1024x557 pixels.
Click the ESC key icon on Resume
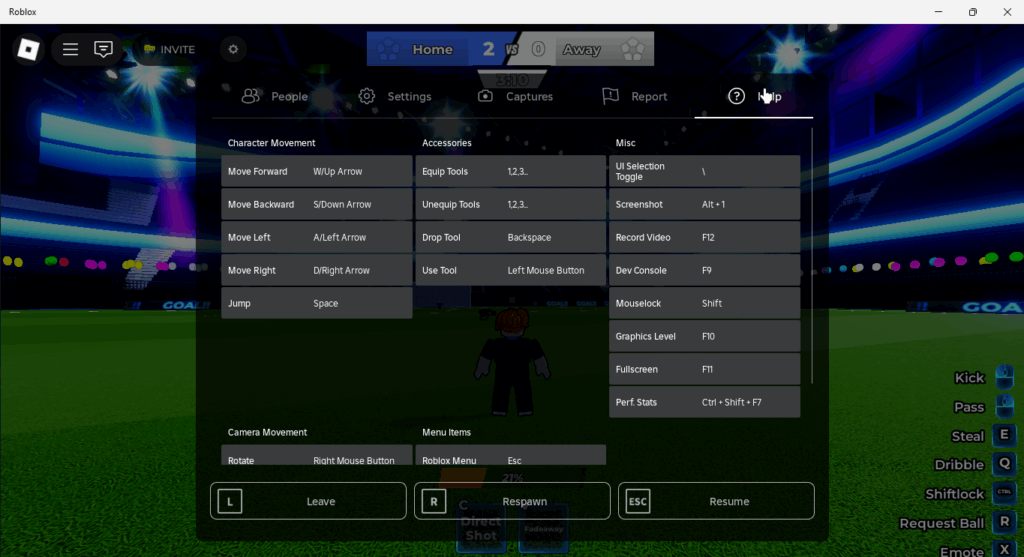coord(637,501)
